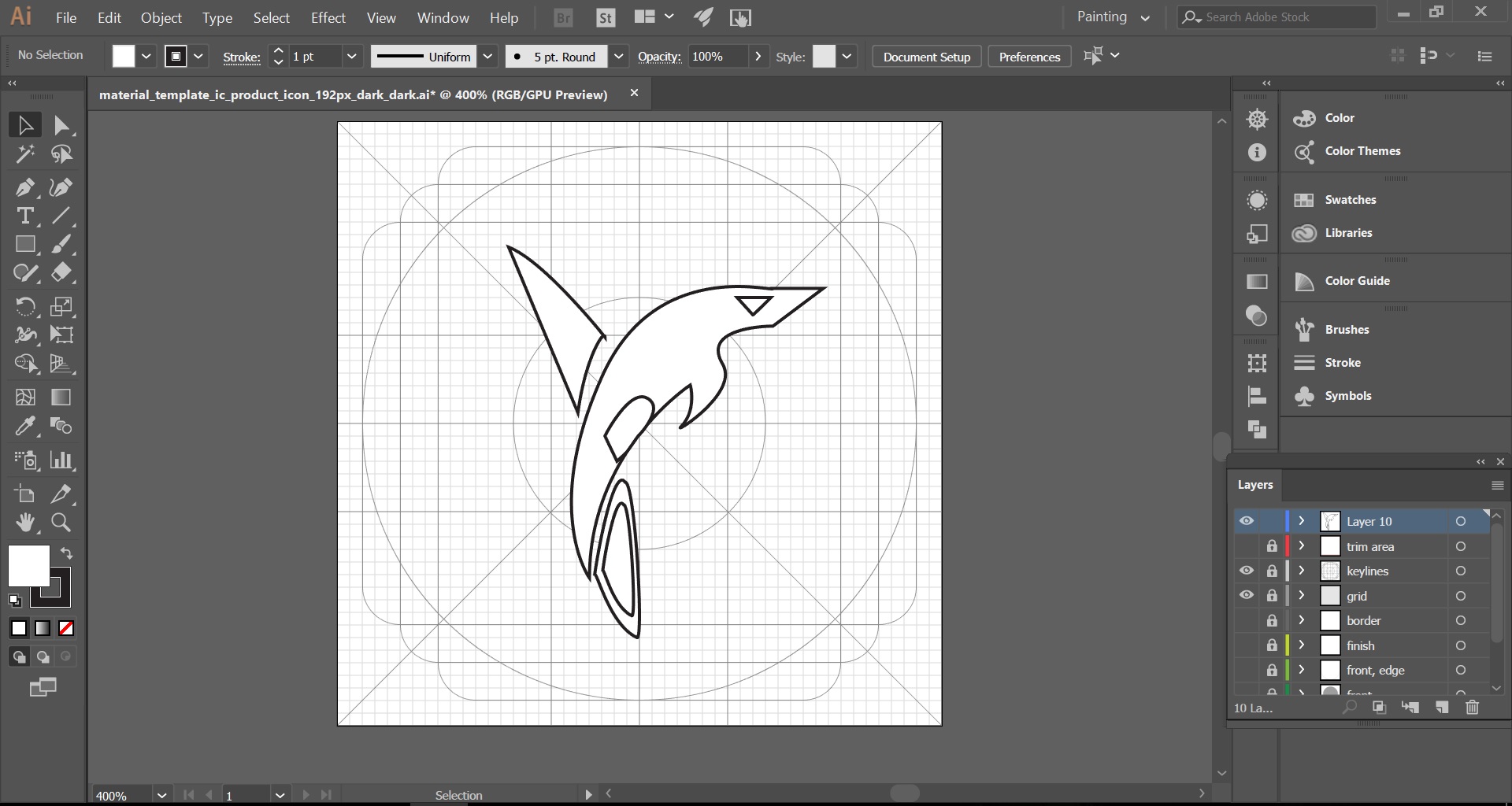This screenshot has width=1512, height=806.
Task: Select the Magic Wand tool
Action: pos(25,154)
